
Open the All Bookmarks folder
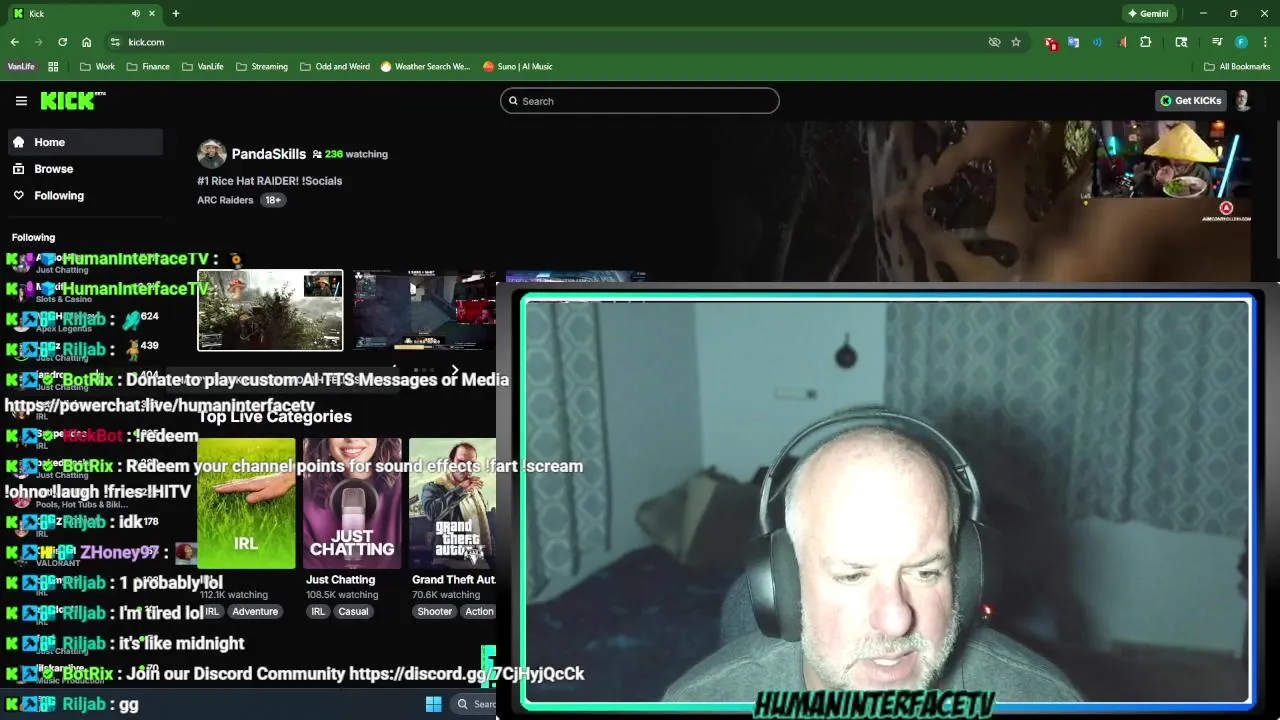pyautogui.click(x=1237, y=67)
